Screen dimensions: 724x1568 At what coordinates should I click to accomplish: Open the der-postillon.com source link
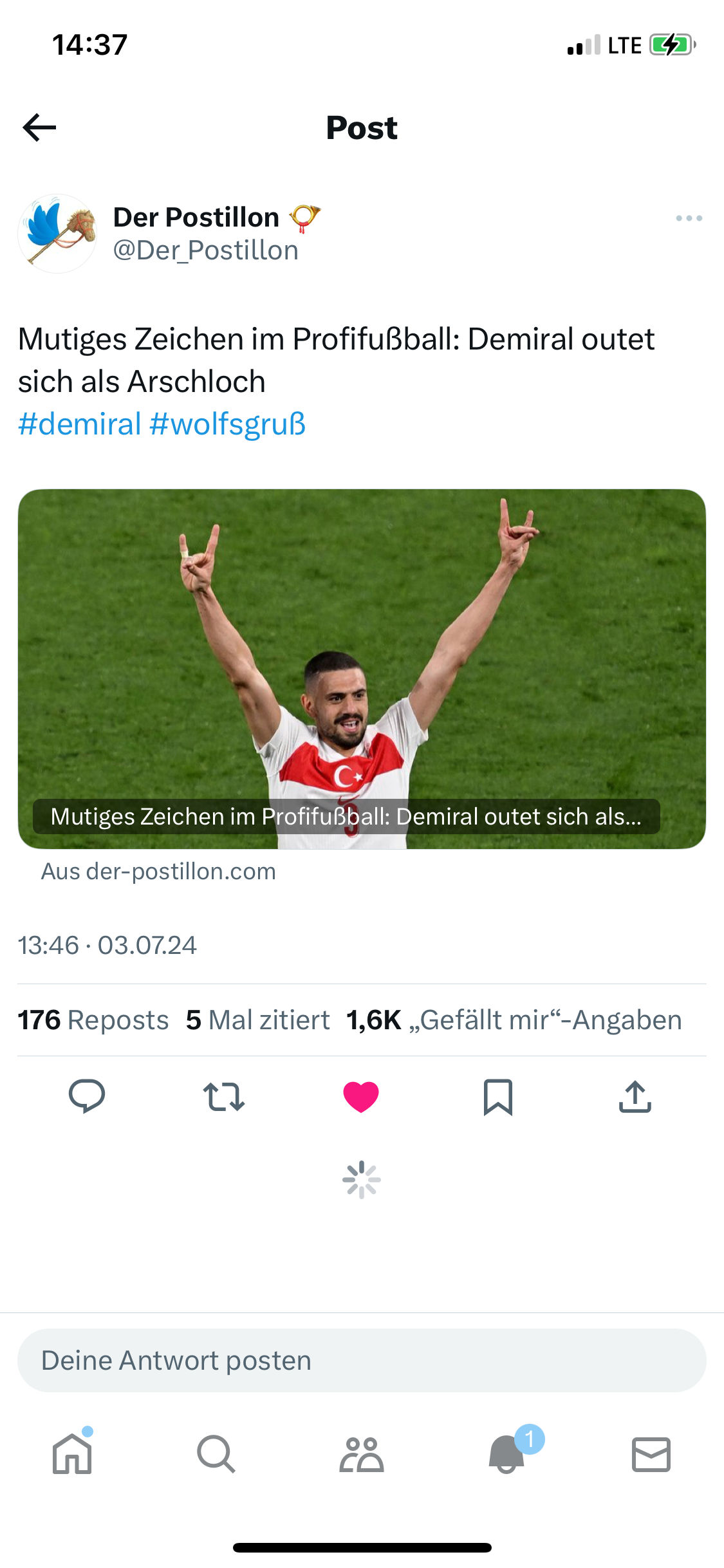click(x=158, y=872)
